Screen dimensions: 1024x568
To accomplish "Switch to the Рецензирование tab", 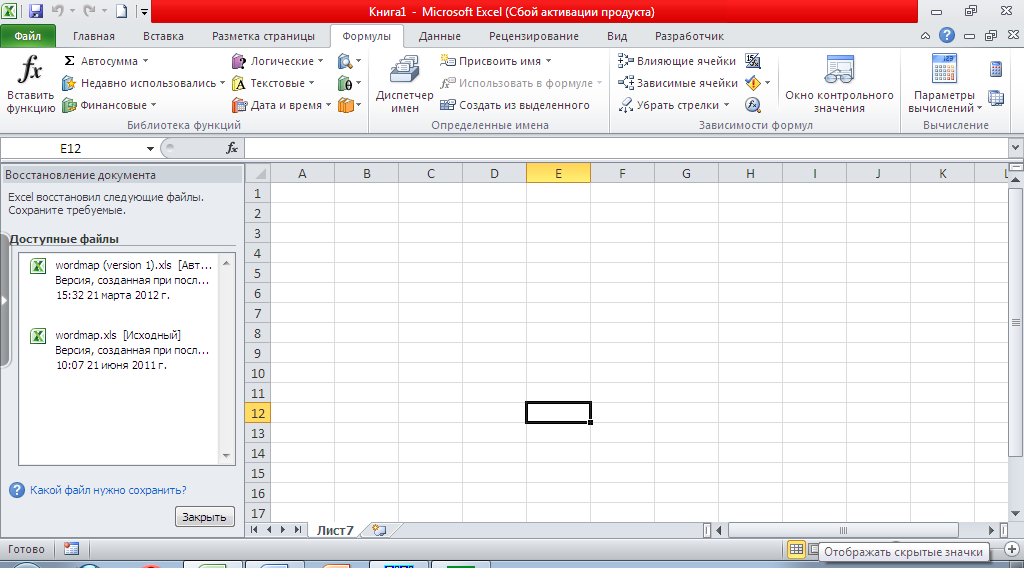I will [x=534, y=36].
